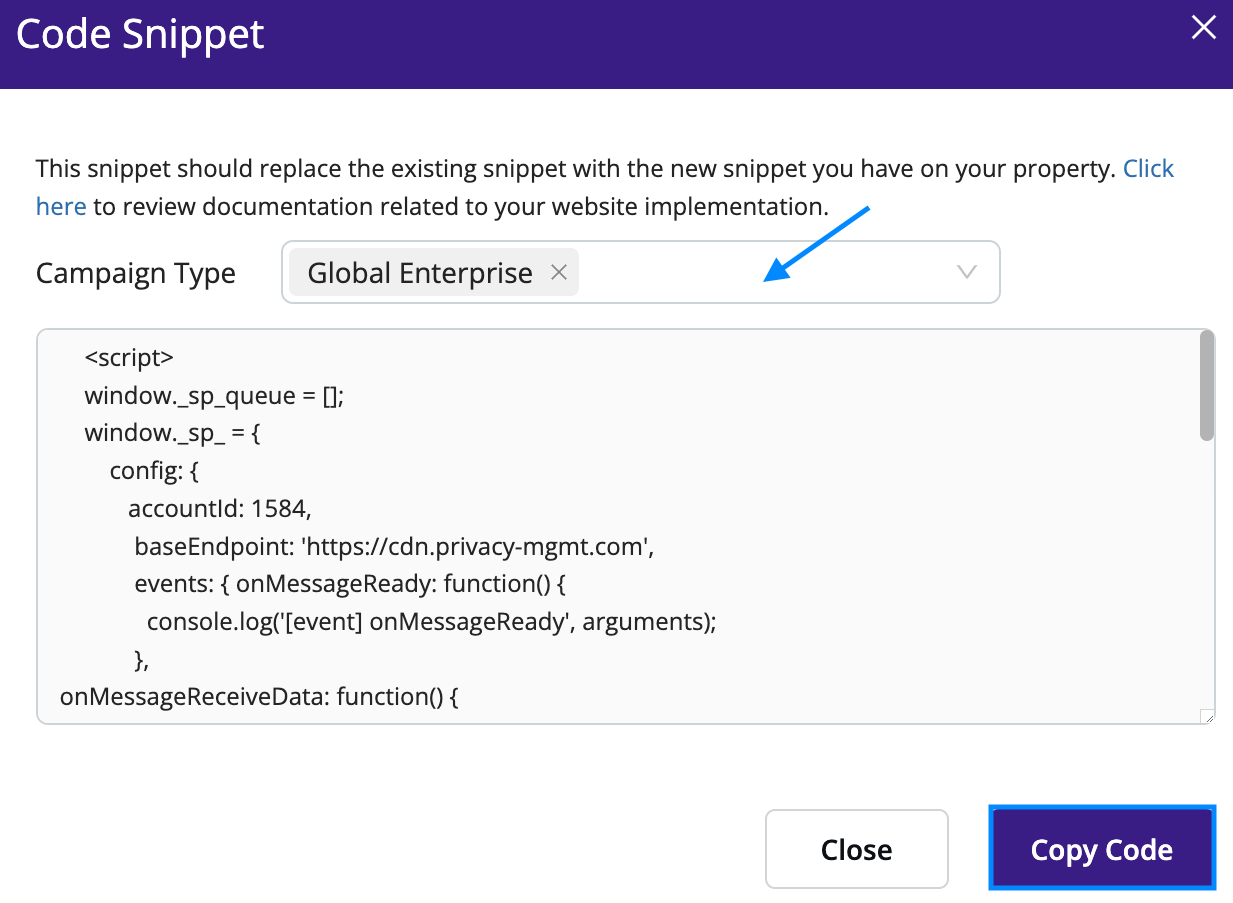This screenshot has height=903, width=1233.
Task: Click the code snippet vertical scrollbar thumb
Action: [x=1207, y=385]
